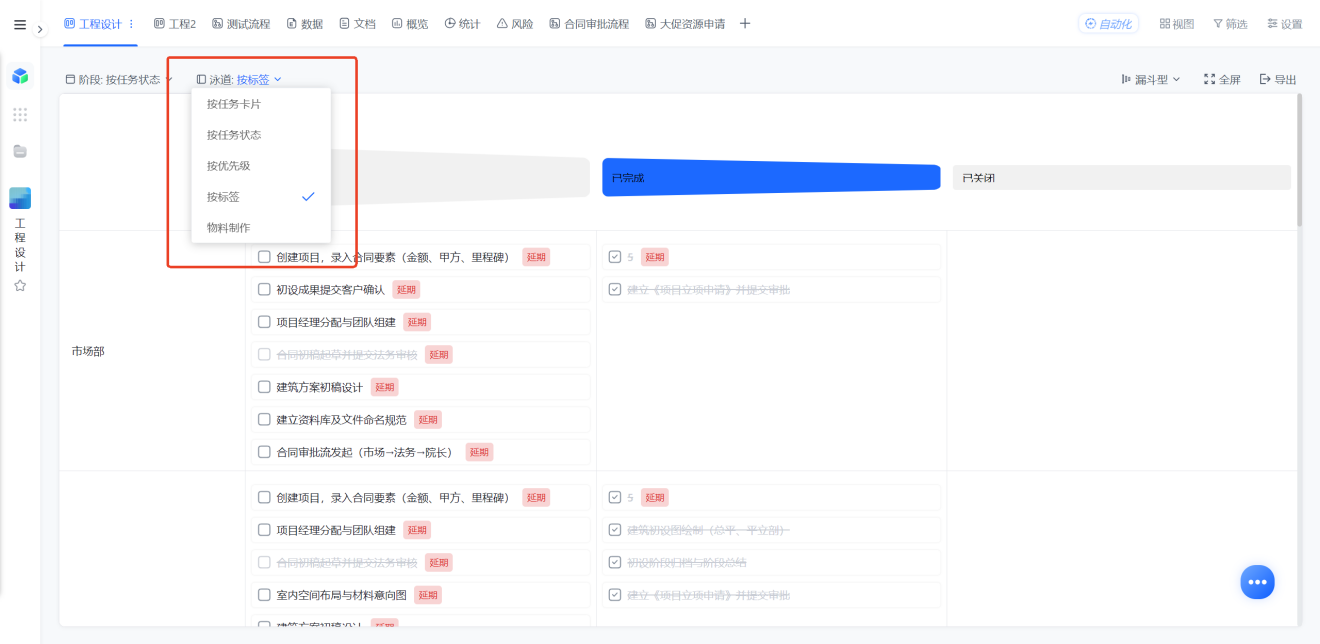Click the 延期 tag on 室内空间布局与材料意向图
Viewport: 1320px width, 644px height.
[428, 595]
